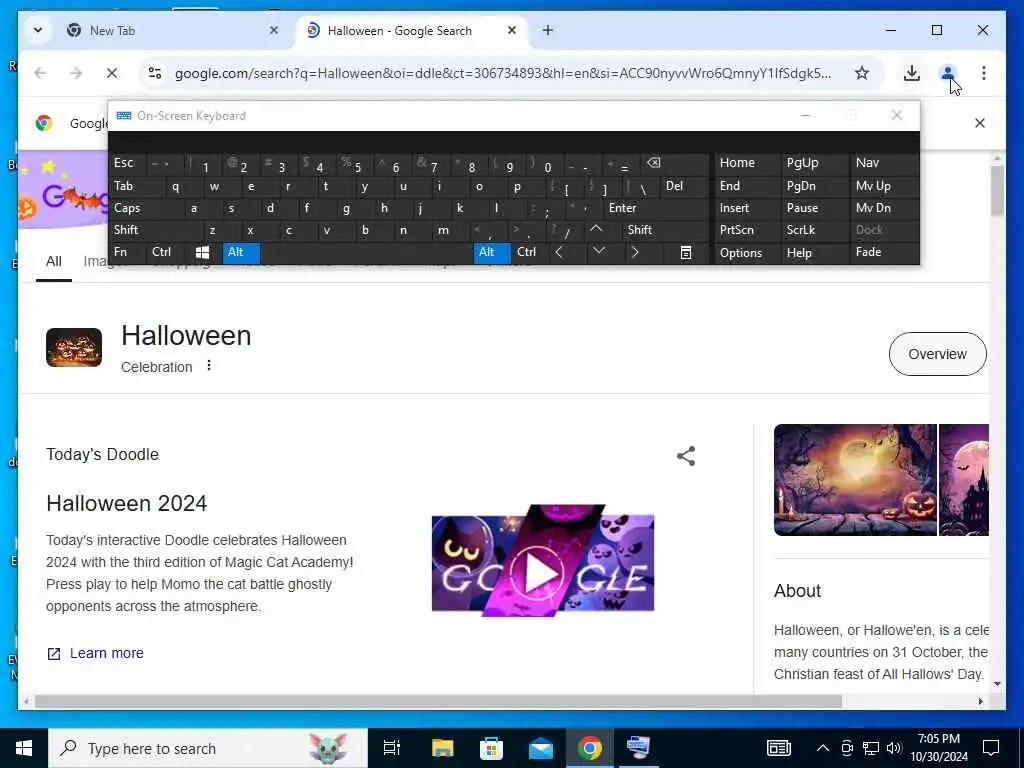
Task: Tap the up arrow key on On-Screen Keyboard
Action: coord(596,230)
